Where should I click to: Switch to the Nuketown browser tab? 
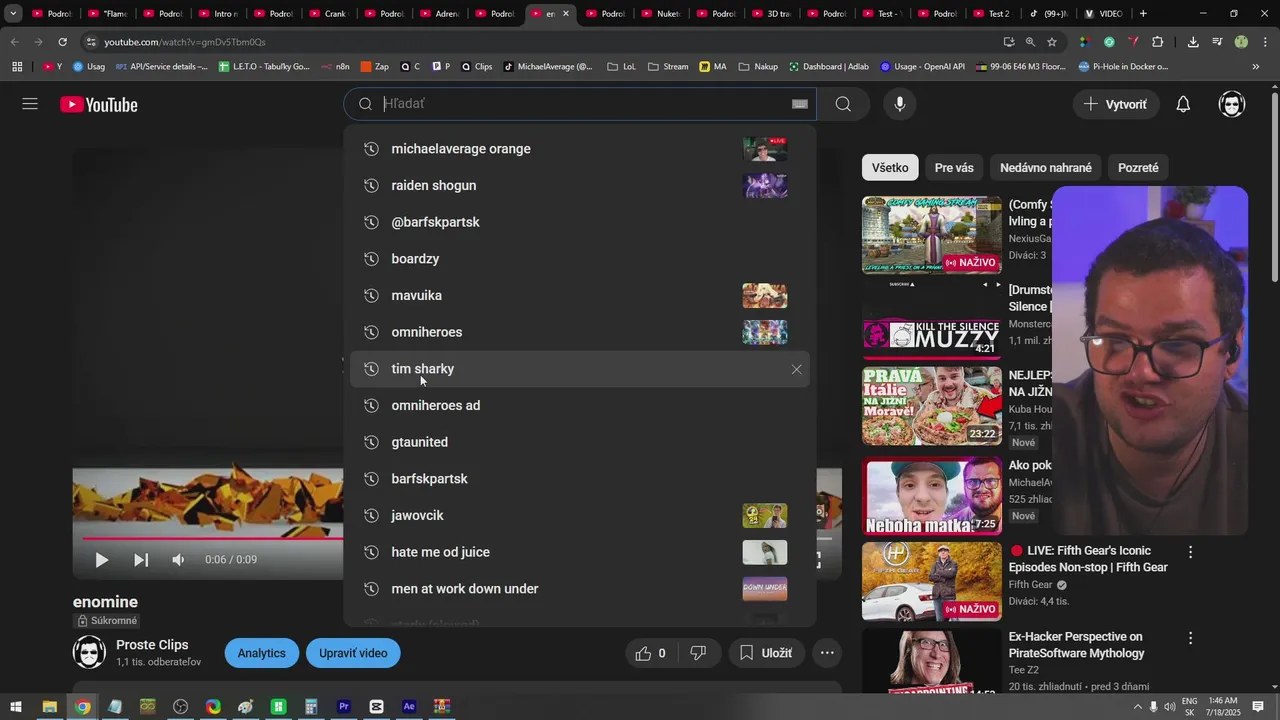[x=661, y=14]
